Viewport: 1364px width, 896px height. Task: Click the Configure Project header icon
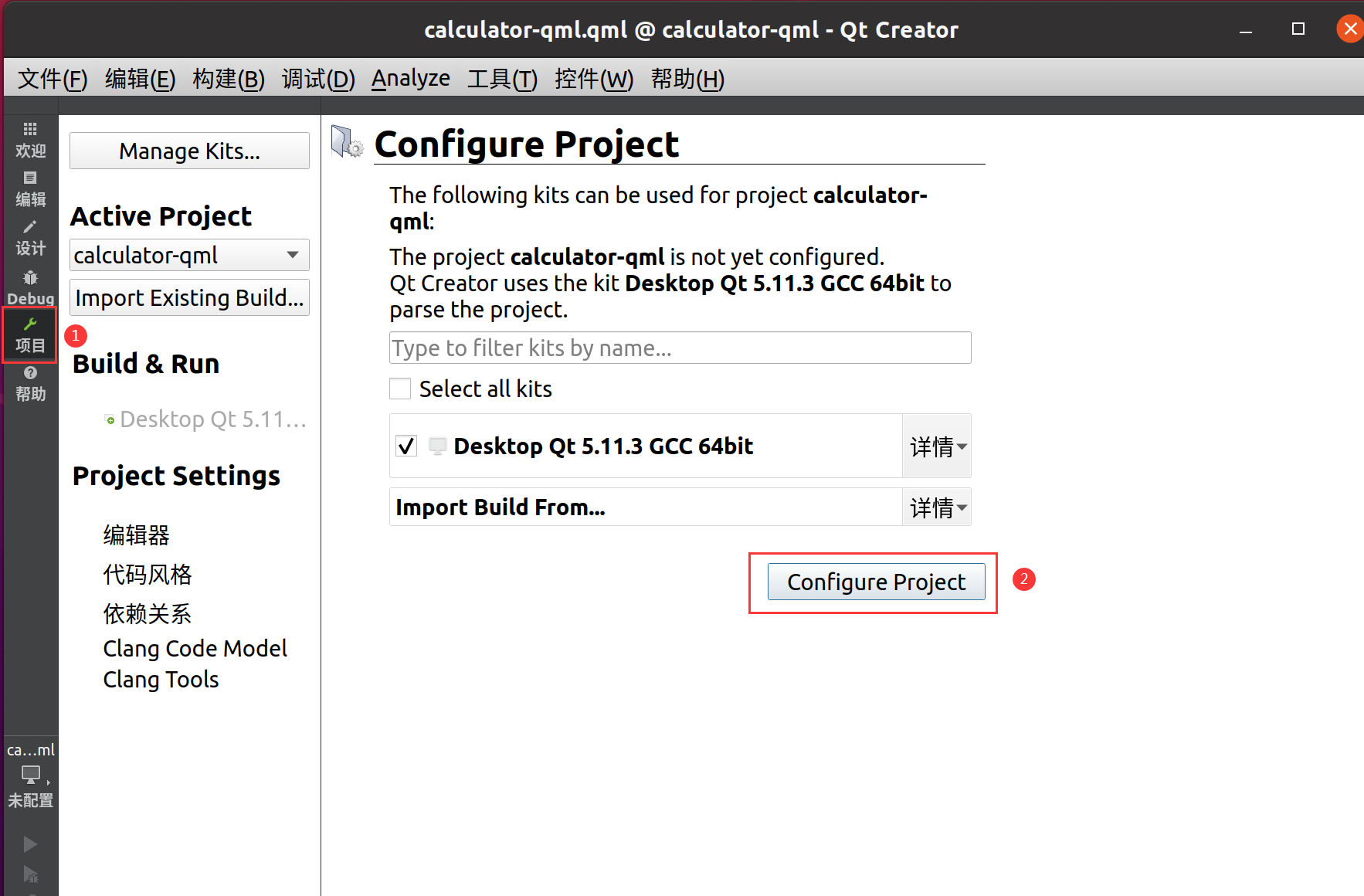click(347, 142)
